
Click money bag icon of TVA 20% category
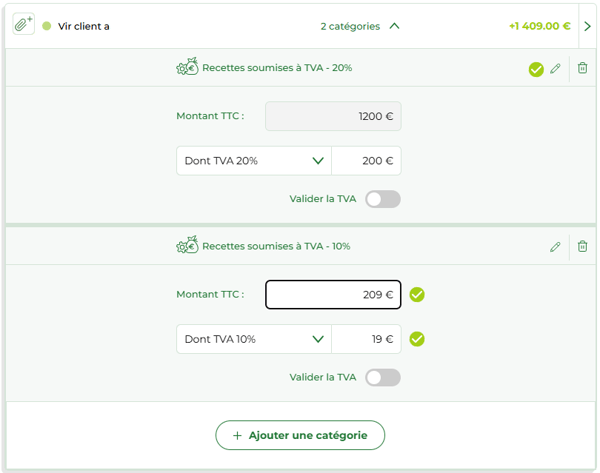click(x=187, y=68)
